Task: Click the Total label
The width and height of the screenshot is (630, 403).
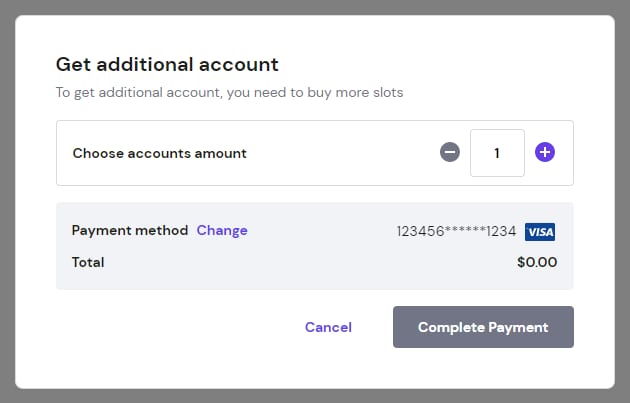Action: coord(88,263)
